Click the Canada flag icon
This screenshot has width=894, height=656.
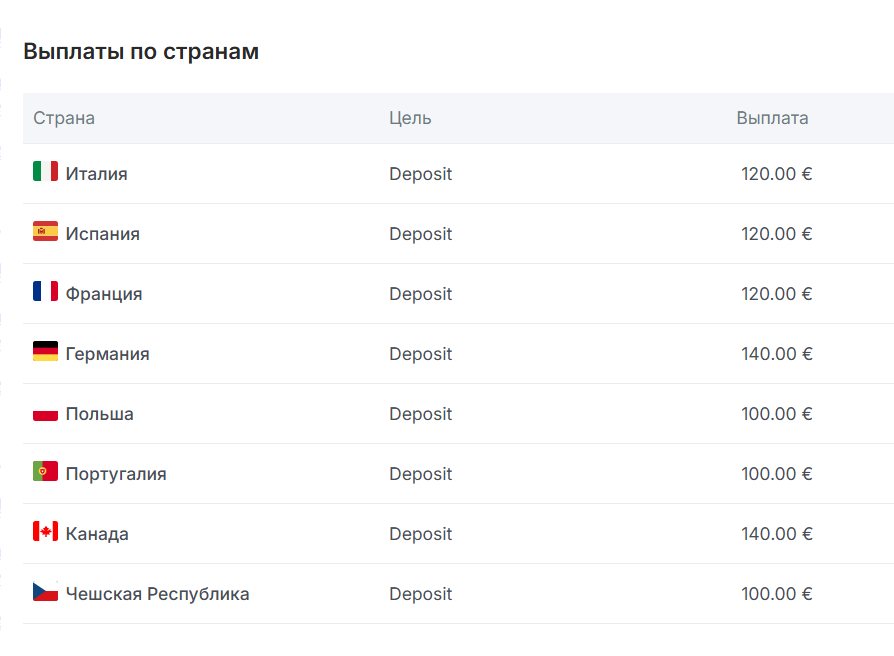45,532
